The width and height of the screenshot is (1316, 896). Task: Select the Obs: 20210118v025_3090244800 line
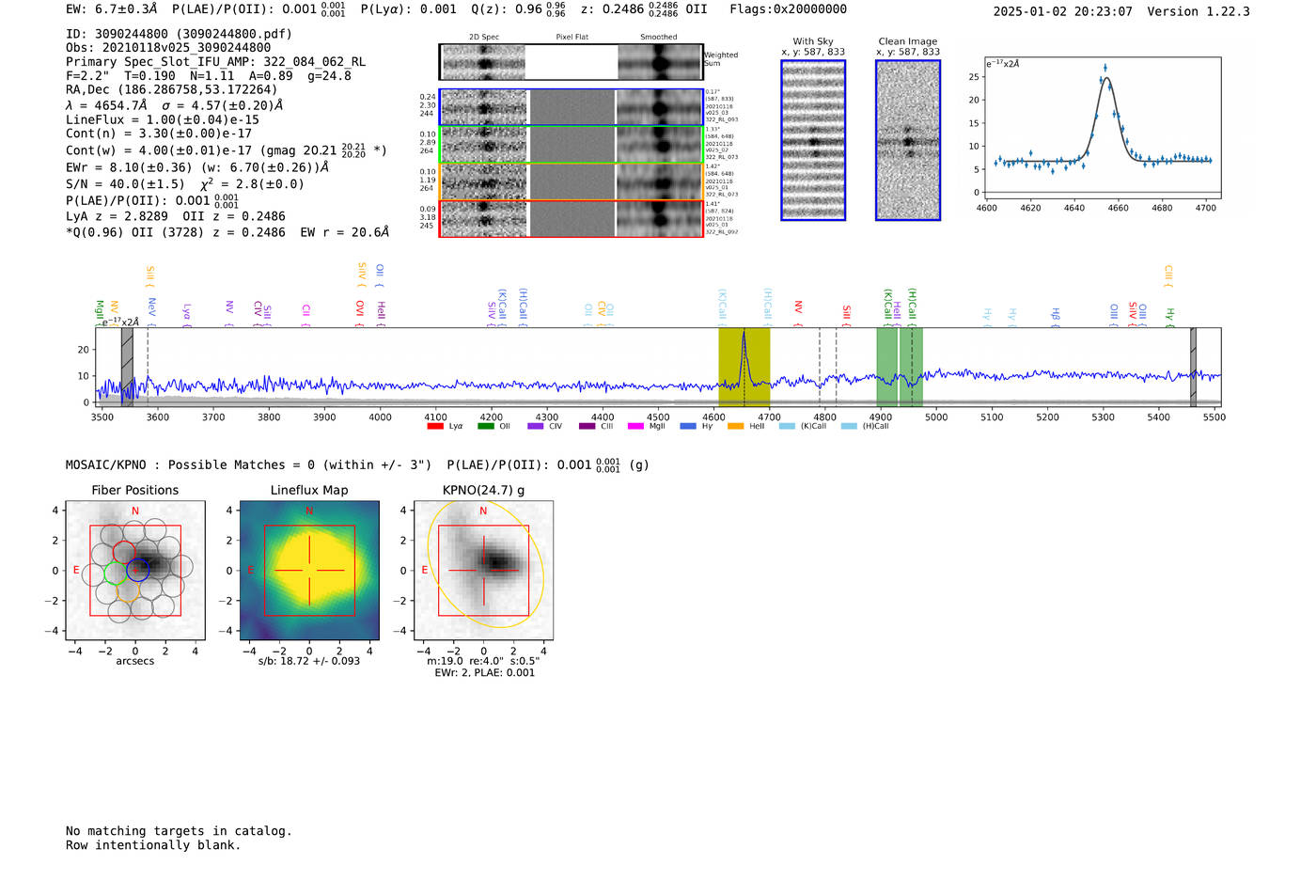168,47
